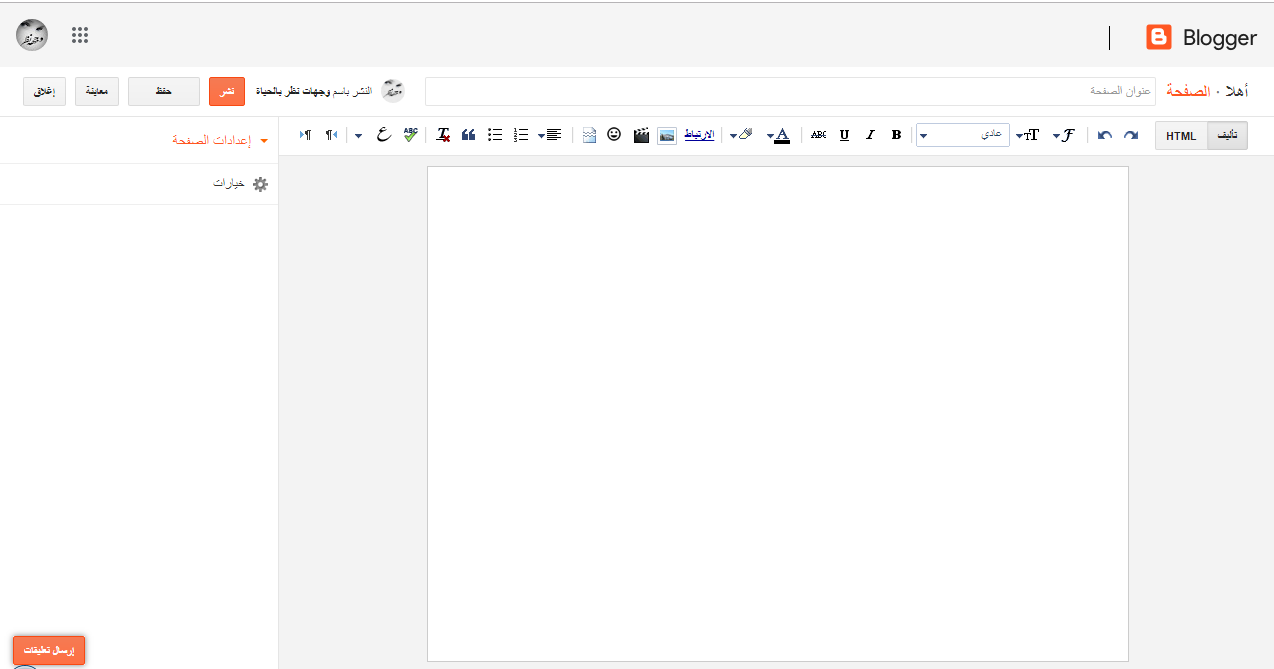This screenshot has height=669, width=1274.
Task: Collapse the إعدادات الصفحة page settings section
Action: [220, 140]
